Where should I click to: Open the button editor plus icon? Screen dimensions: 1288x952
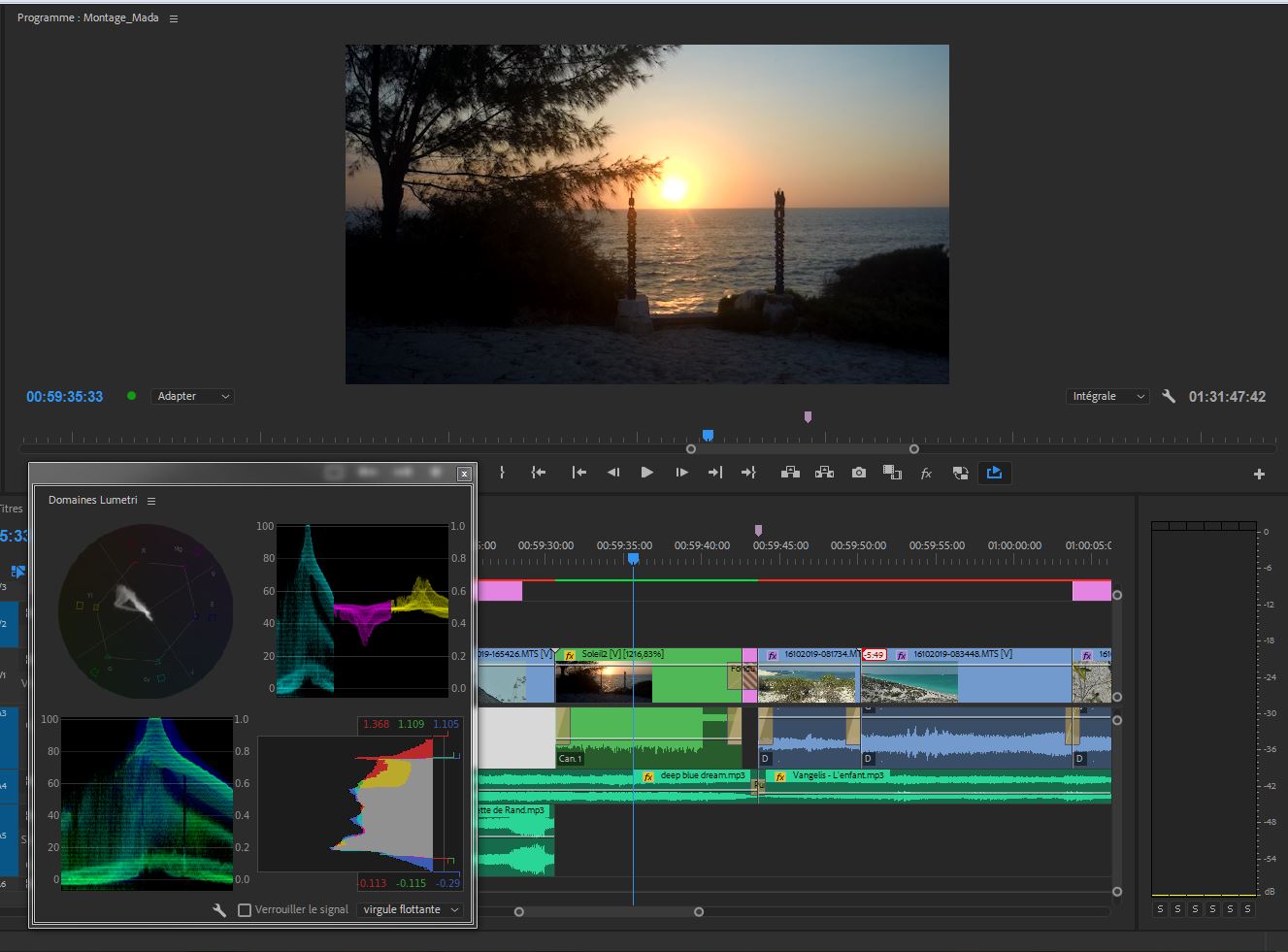click(x=1259, y=475)
